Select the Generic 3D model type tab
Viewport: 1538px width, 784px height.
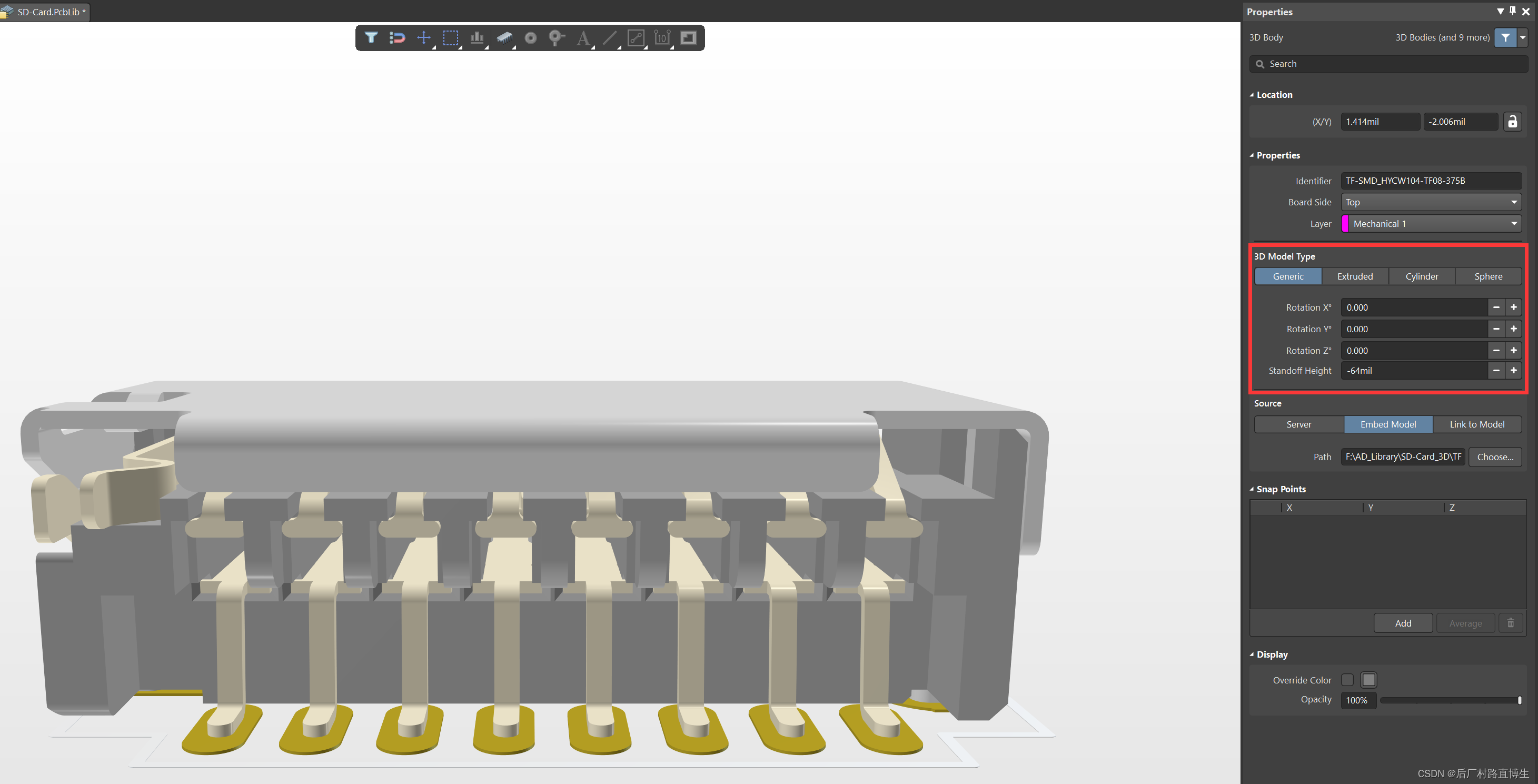point(1289,276)
